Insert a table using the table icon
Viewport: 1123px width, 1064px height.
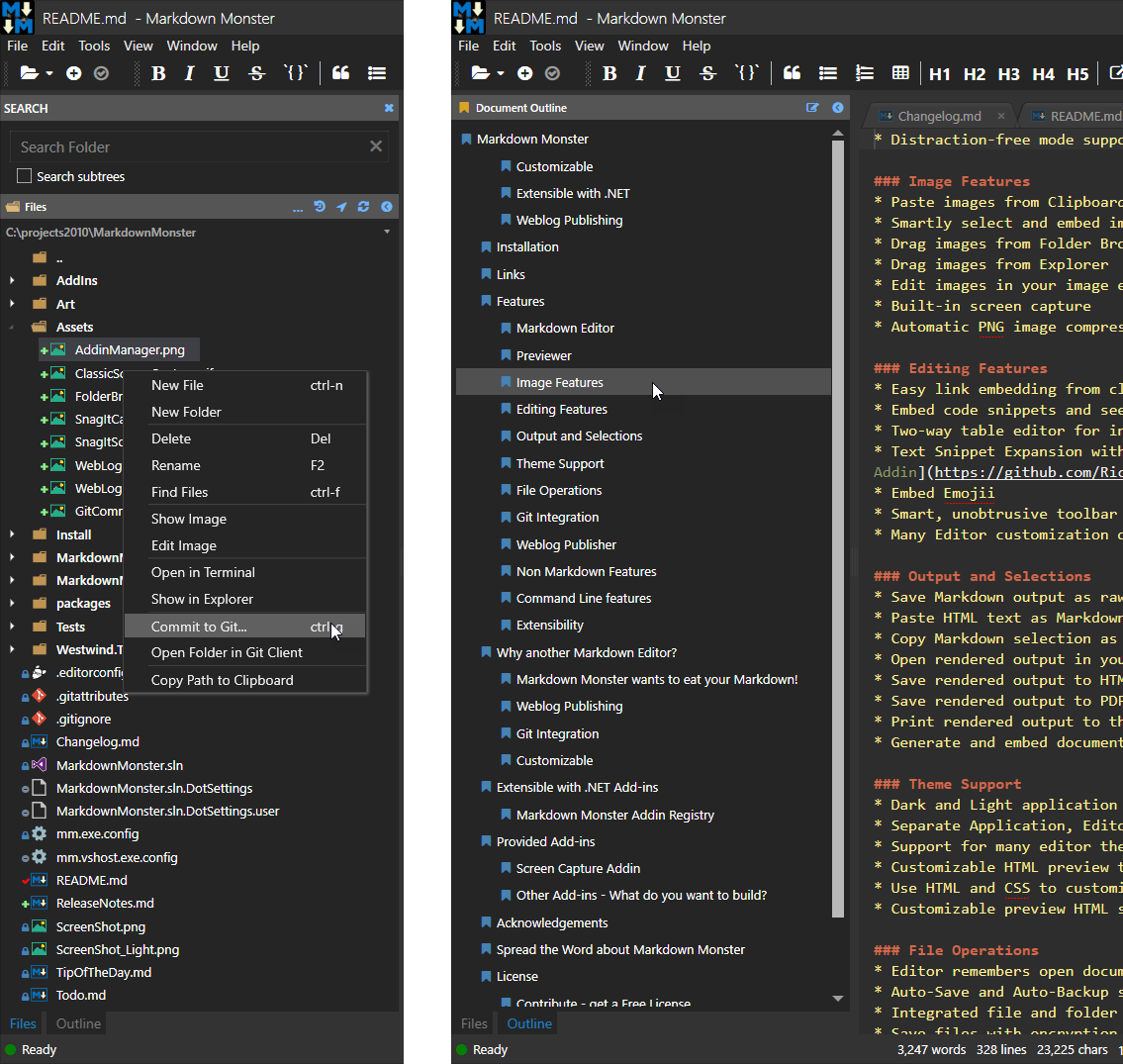click(900, 73)
